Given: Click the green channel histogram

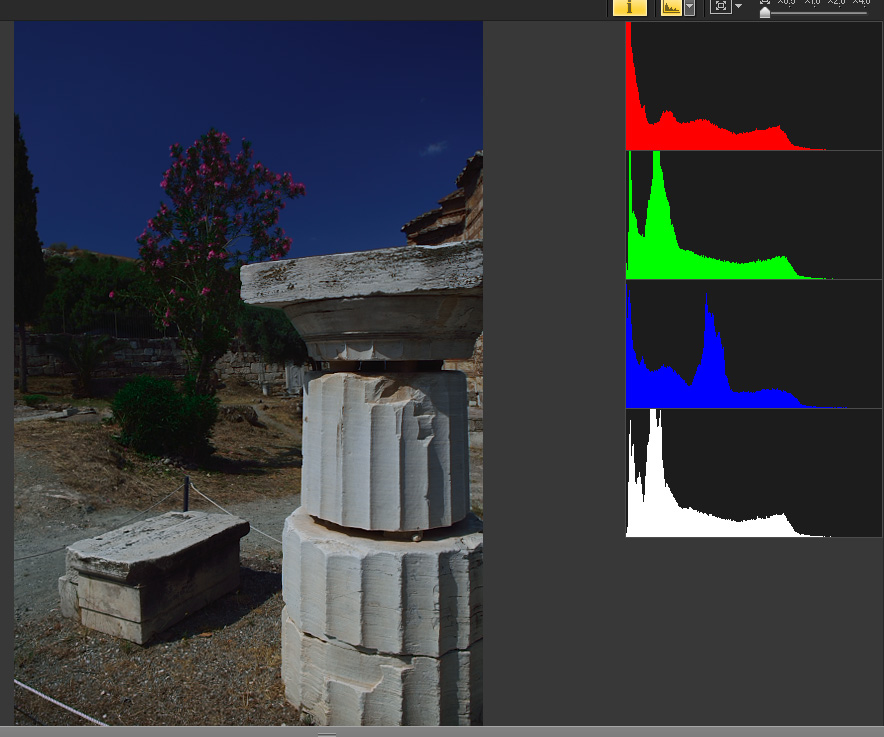Looking at the screenshot, I should (753, 215).
